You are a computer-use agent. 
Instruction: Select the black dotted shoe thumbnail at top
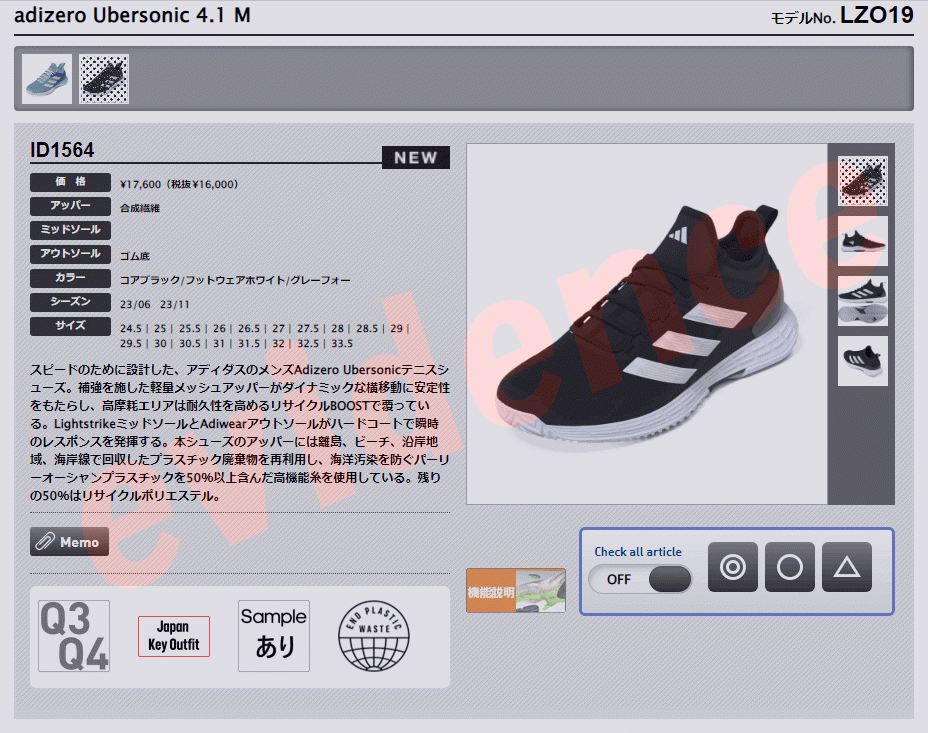coord(104,78)
